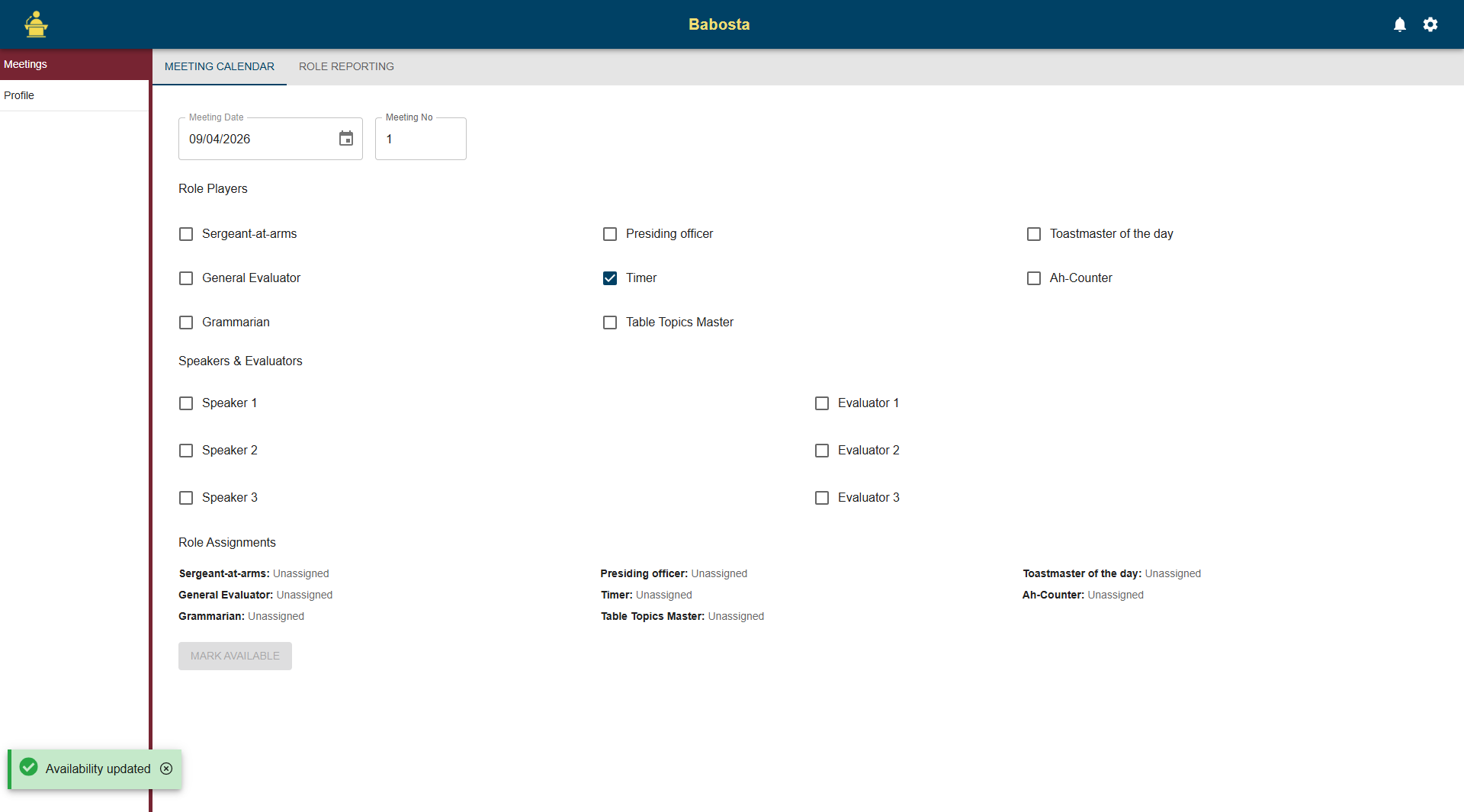Select the Evaluator 3 checkbox
1464x812 pixels.
[x=822, y=498]
